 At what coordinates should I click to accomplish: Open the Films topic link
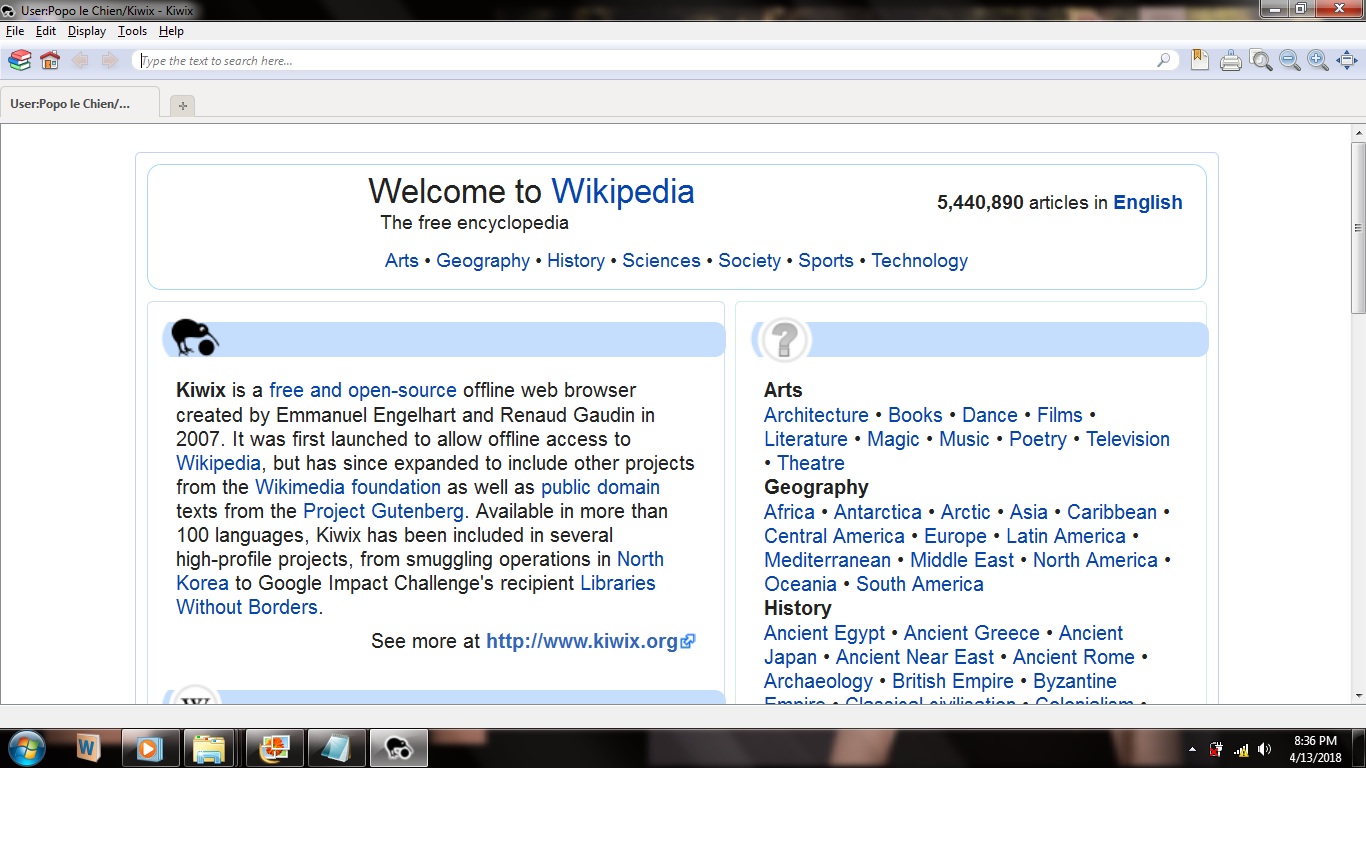(x=1060, y=415)
